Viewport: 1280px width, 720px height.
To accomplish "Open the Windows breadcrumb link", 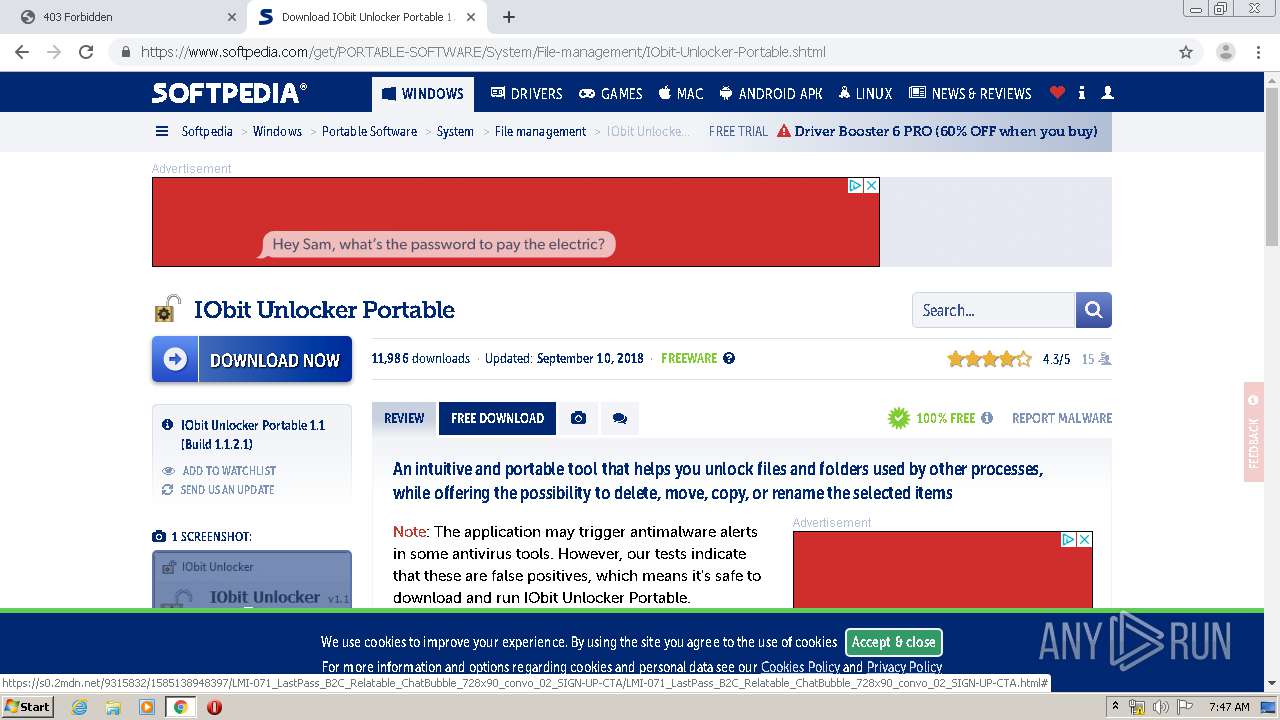I will (277, 131).
